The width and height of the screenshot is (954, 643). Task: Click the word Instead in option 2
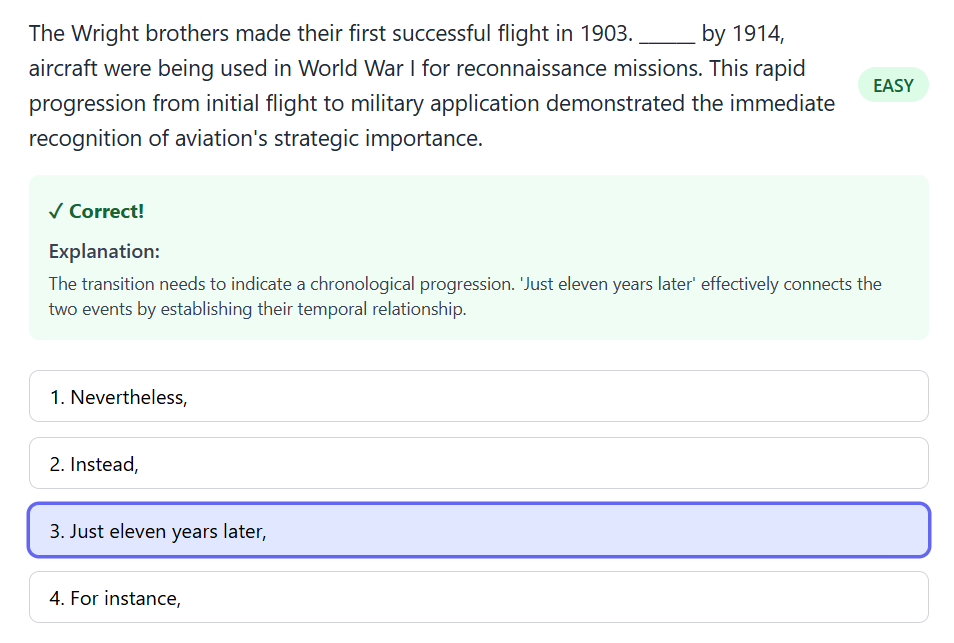pos(103,463)
